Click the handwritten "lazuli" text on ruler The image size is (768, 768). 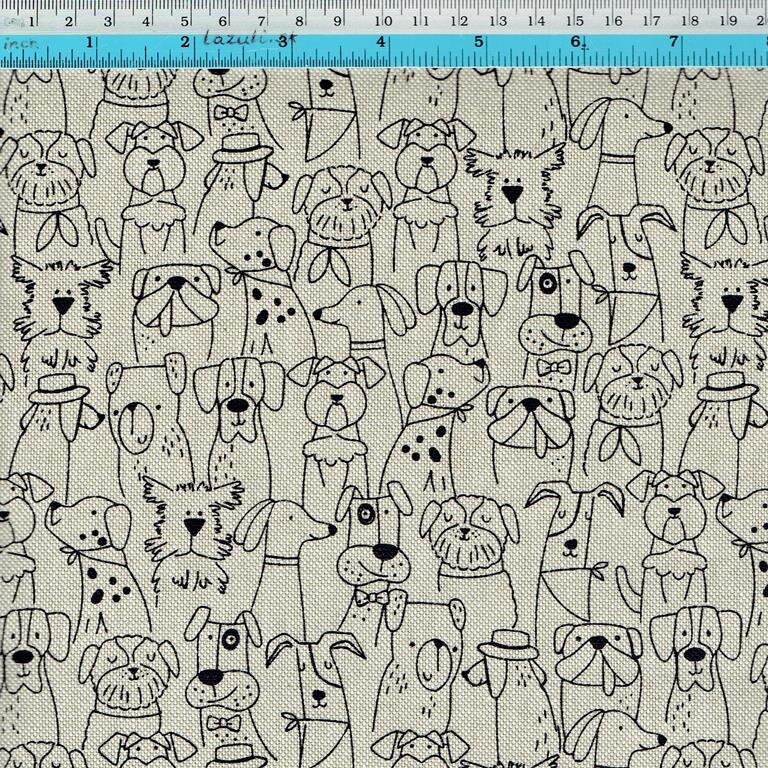(234, 38)
